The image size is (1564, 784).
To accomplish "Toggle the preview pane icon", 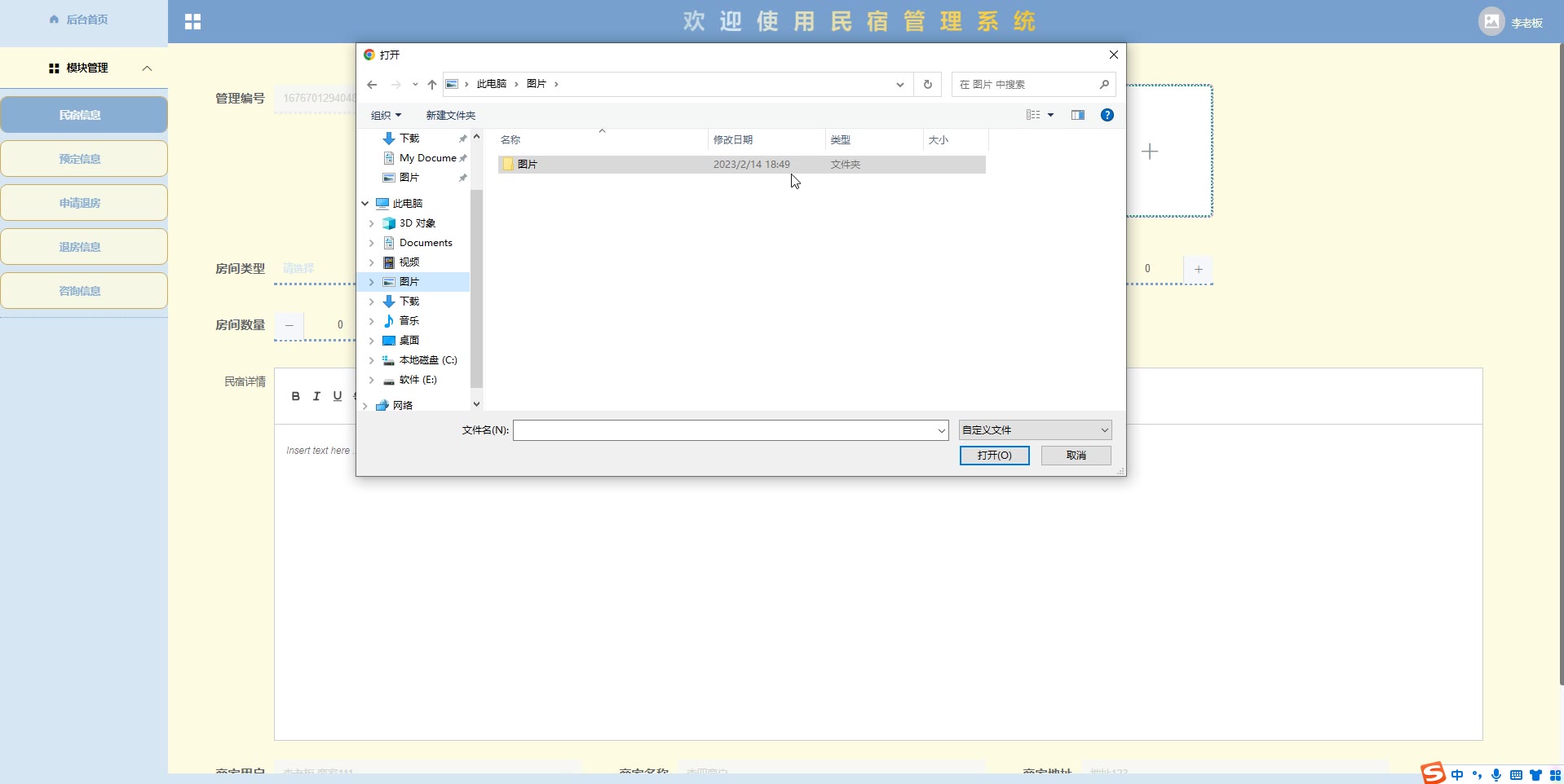I will tap(1077, 116).
